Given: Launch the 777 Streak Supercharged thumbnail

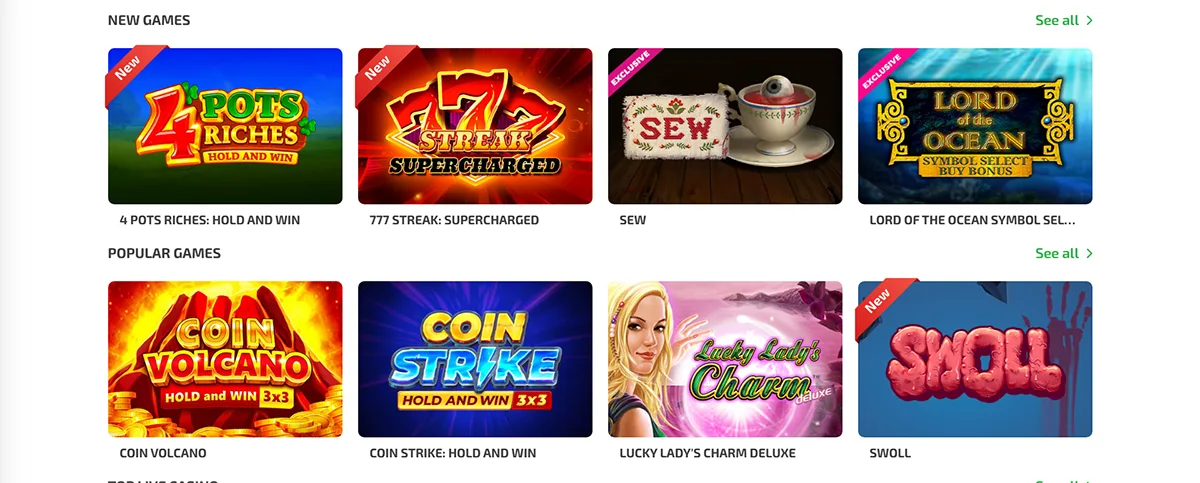Looking at the screenshot, I should click(475, 126).
